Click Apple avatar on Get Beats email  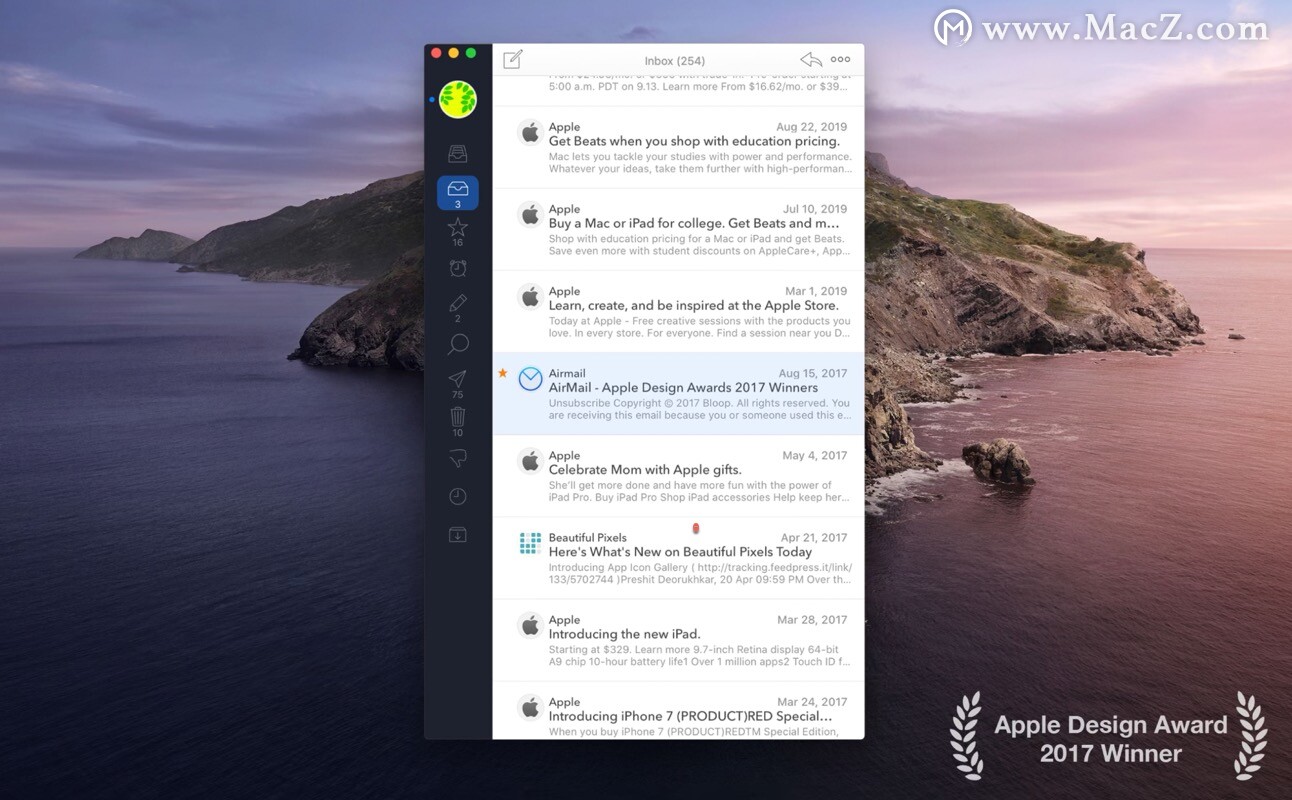530,132
